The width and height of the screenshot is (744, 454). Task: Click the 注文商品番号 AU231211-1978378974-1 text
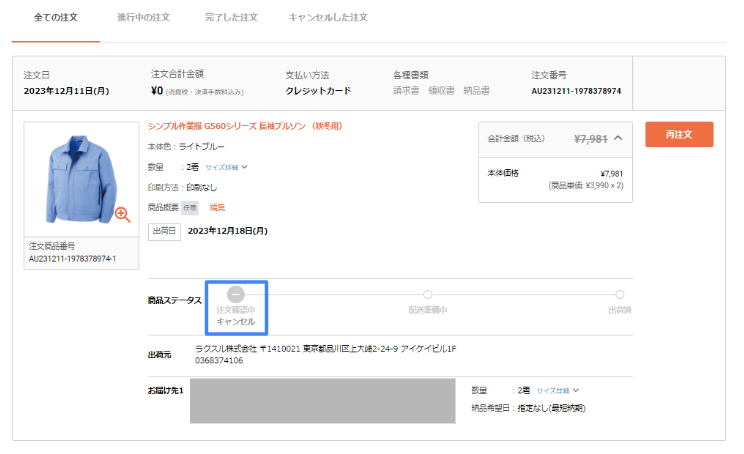coord(72,259)
